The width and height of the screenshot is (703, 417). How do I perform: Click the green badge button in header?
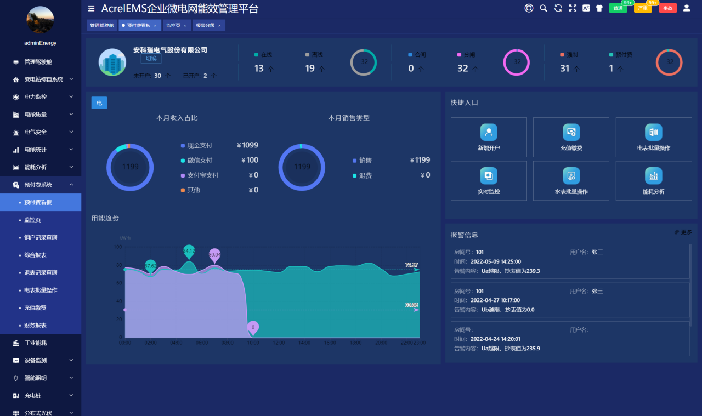click(x=618, y=8)
